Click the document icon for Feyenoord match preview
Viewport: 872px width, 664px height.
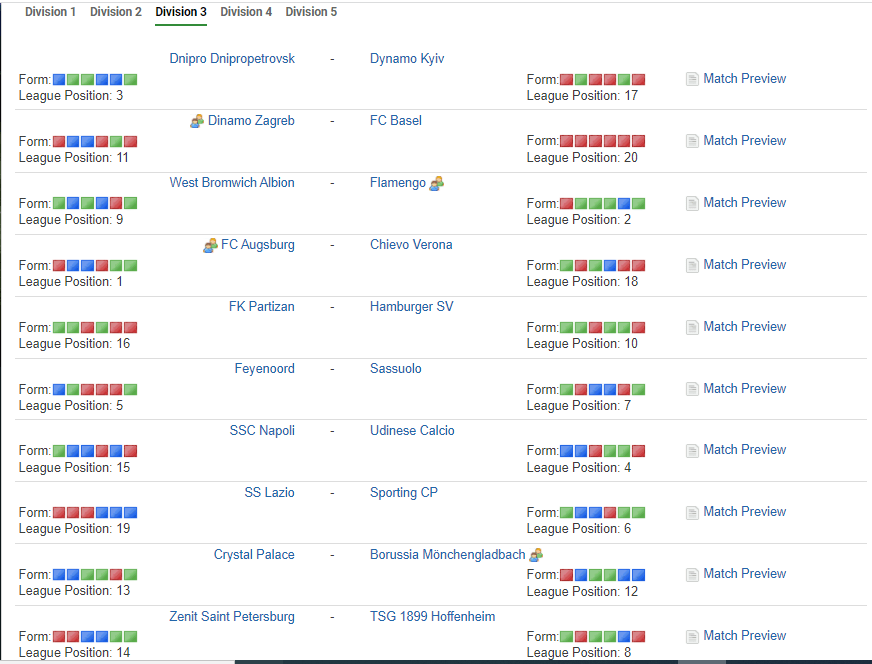692,389
